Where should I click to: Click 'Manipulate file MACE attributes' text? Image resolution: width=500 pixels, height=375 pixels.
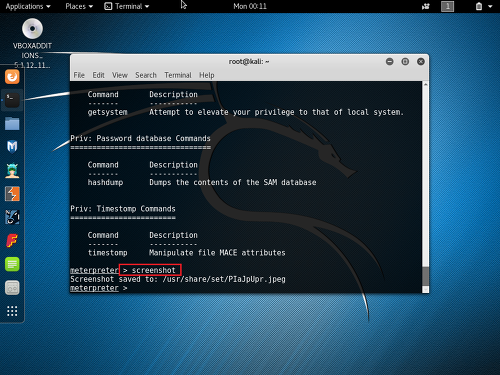point(217,253)
